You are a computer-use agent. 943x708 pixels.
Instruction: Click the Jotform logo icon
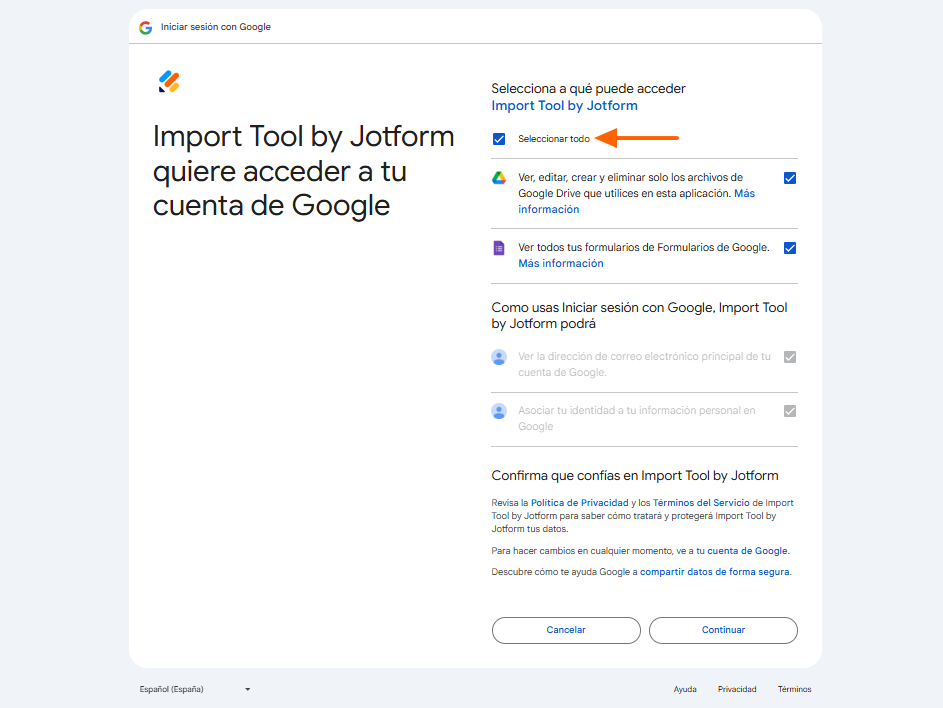point(169,82)
